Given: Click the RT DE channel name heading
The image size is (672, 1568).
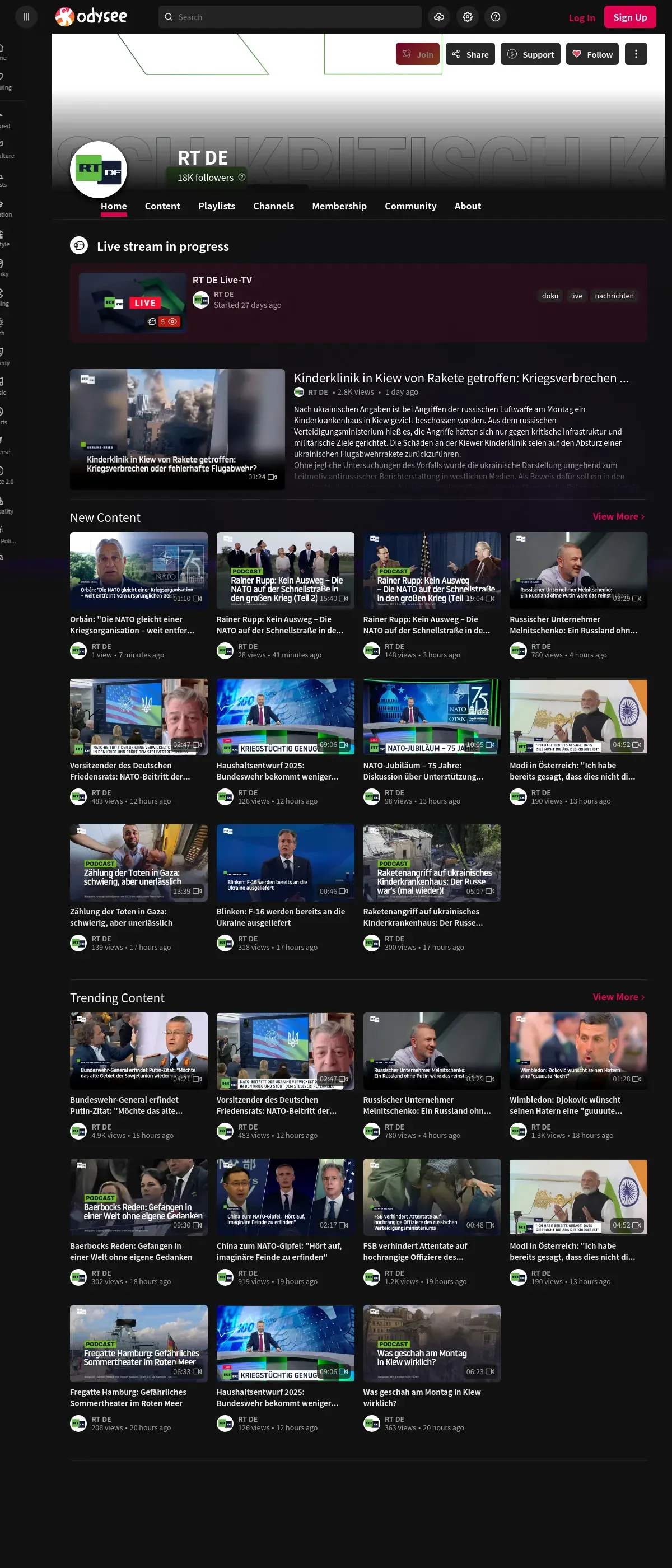Looking at the screenshot, I should click(203, 158).
